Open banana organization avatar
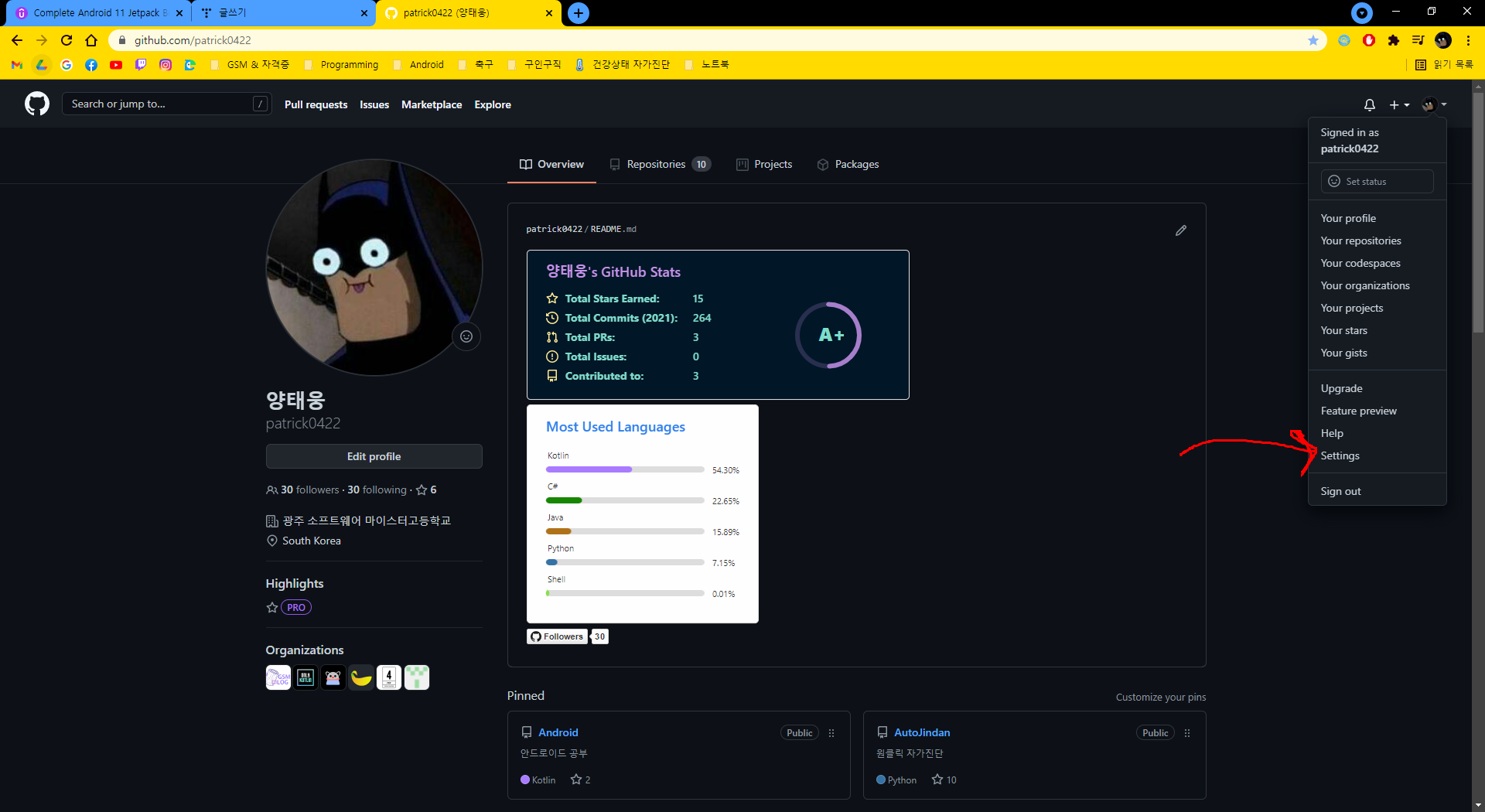 (x=361, y=677)
